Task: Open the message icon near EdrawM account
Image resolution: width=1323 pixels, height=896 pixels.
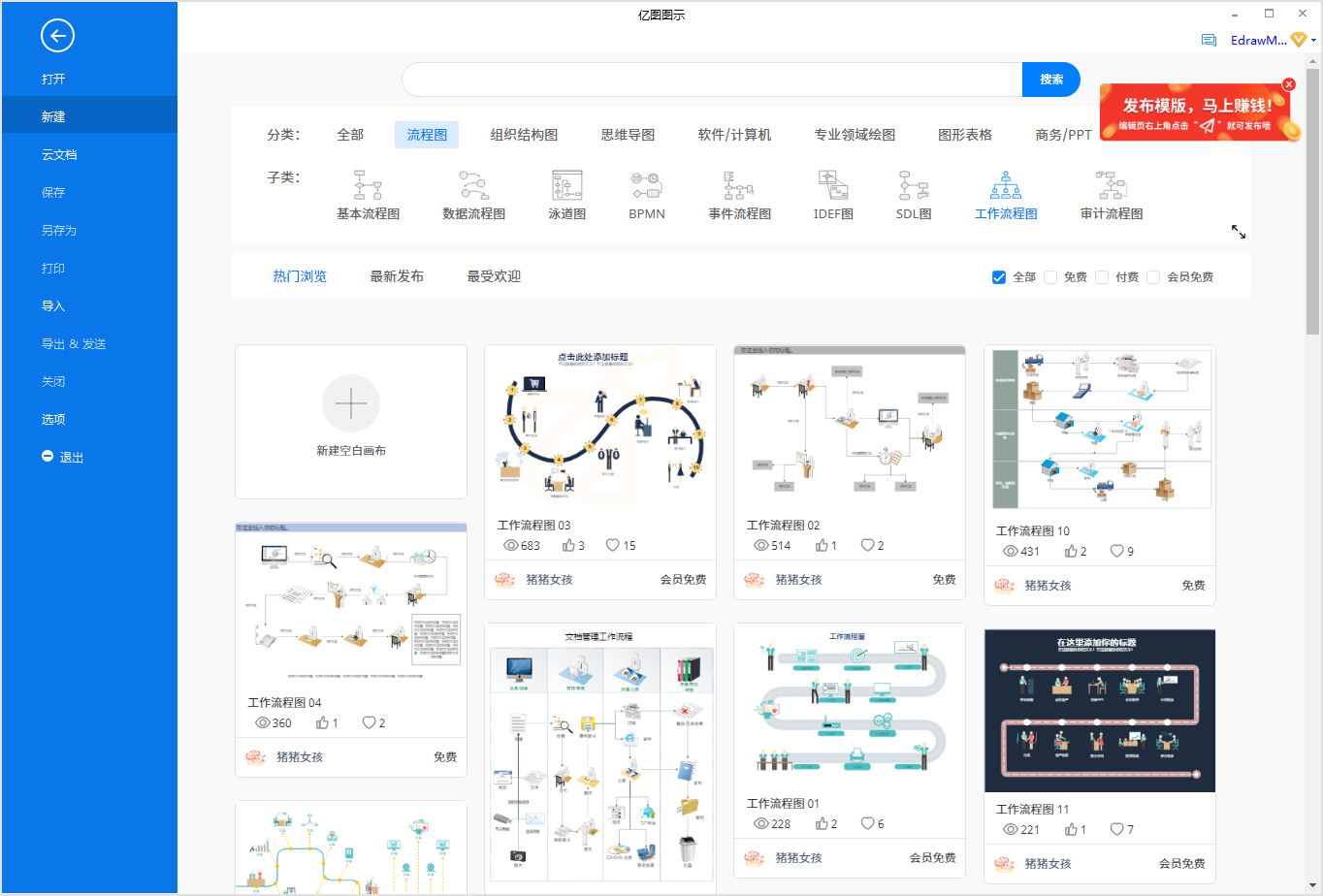Action: pyautogui.click(x=1209, y=41)
